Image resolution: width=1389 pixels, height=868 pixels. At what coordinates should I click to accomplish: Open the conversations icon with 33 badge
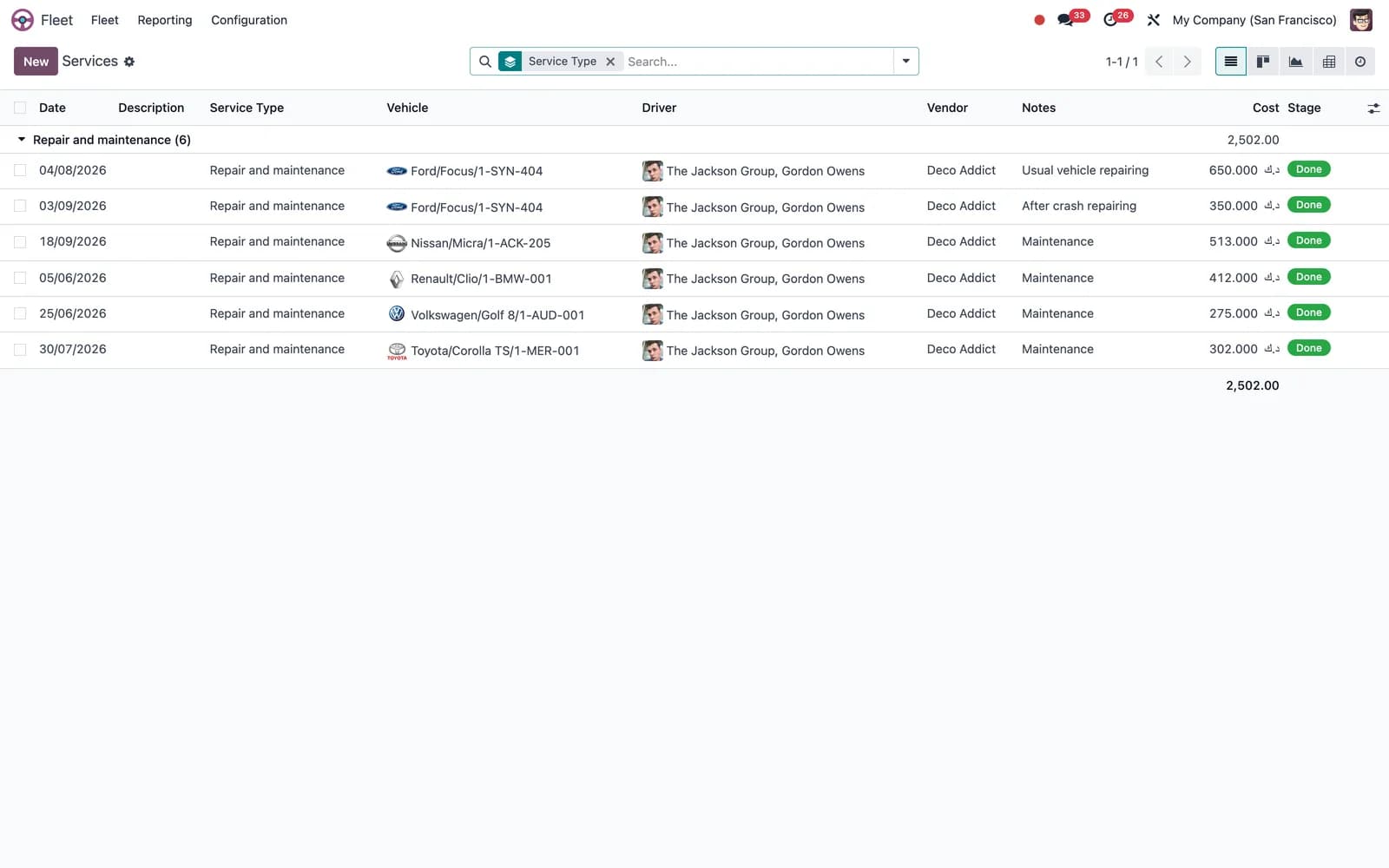[1066, 20]
